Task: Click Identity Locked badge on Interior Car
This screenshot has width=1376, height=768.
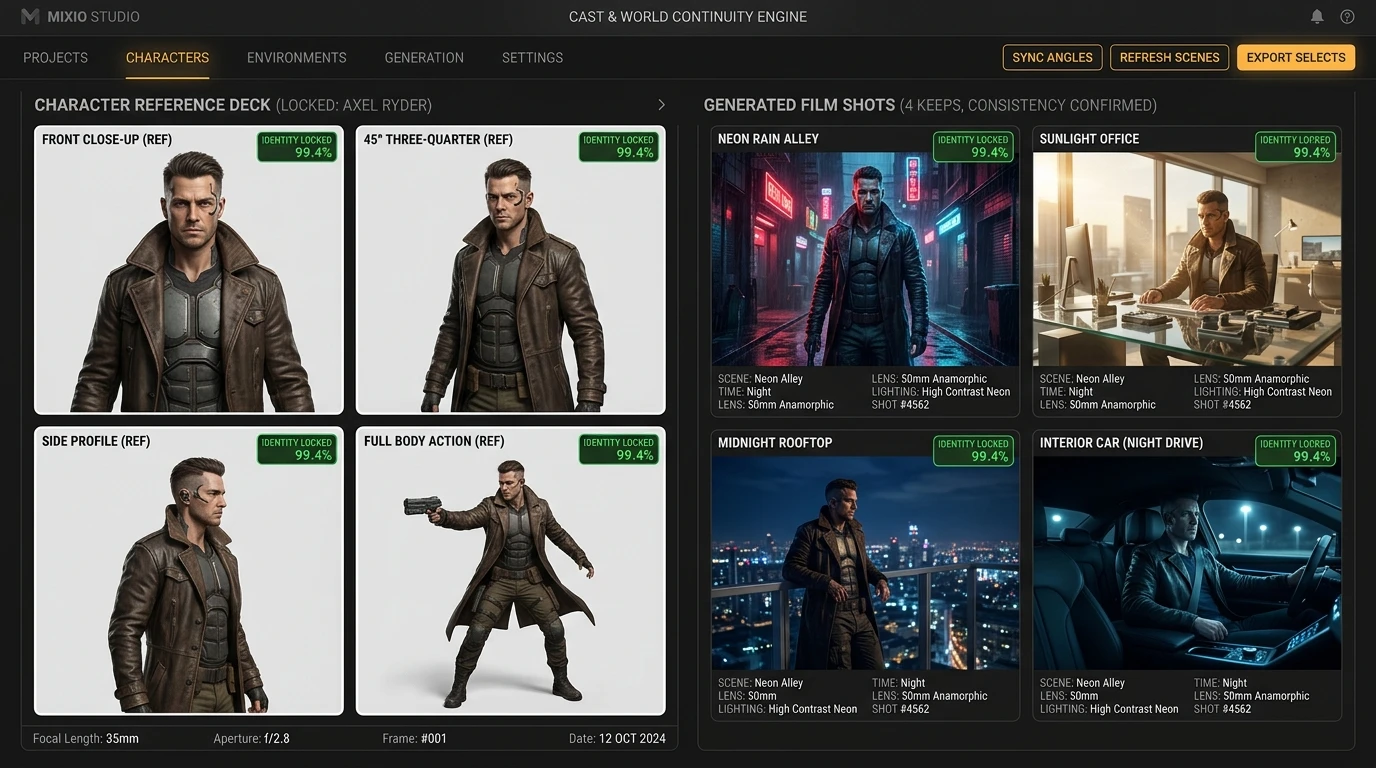Action: [x=1296, y=450]
